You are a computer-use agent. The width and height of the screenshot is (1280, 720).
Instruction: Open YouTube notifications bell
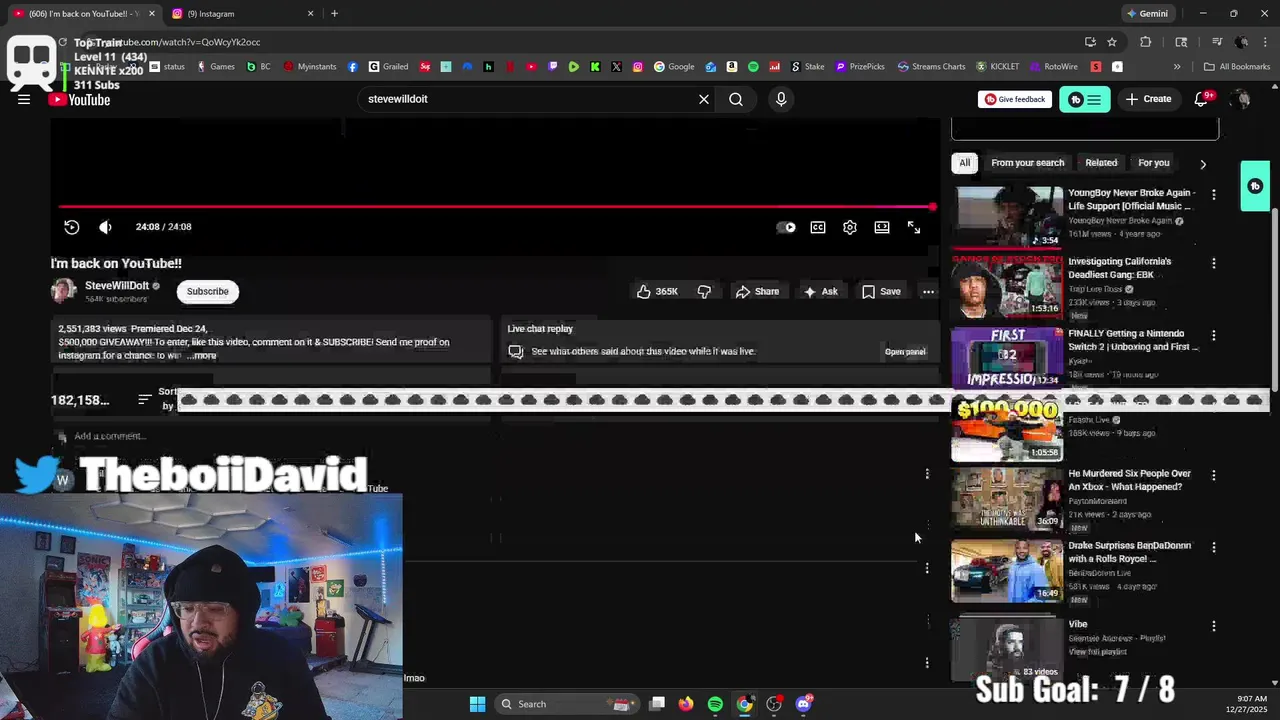click(1201, 99)
